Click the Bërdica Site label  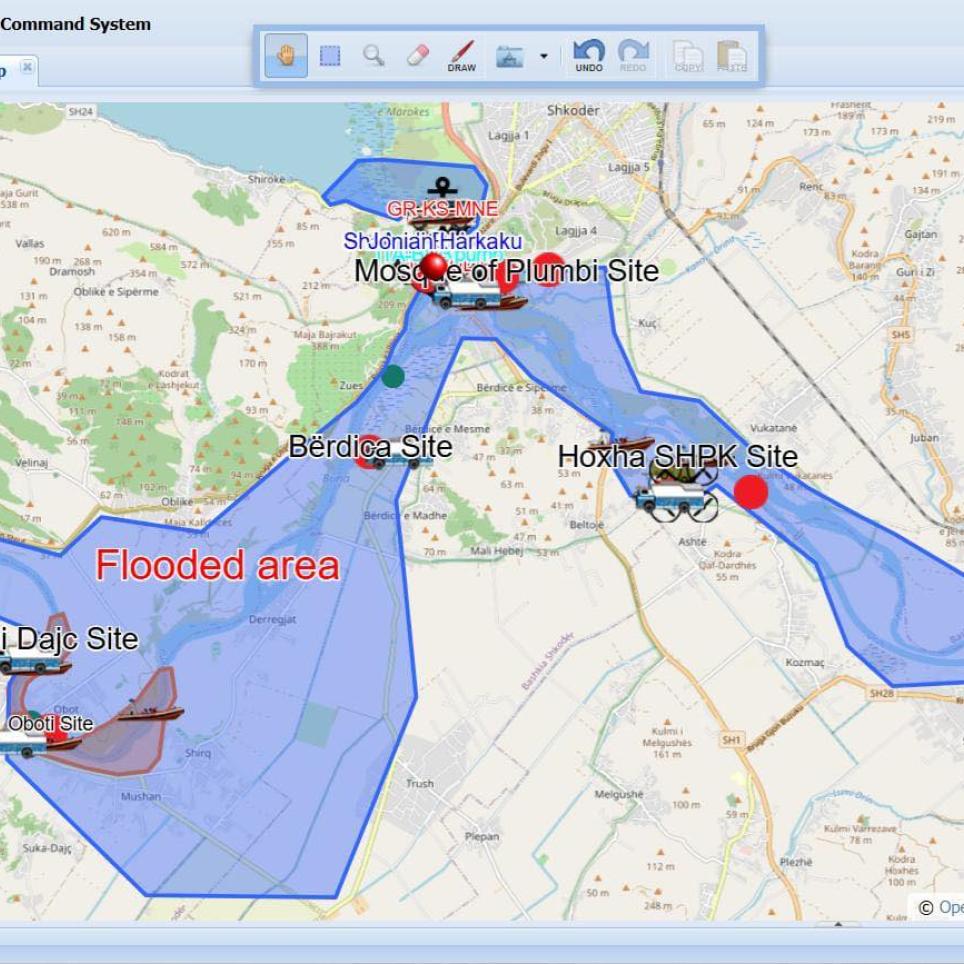click(x=370, y=446)
